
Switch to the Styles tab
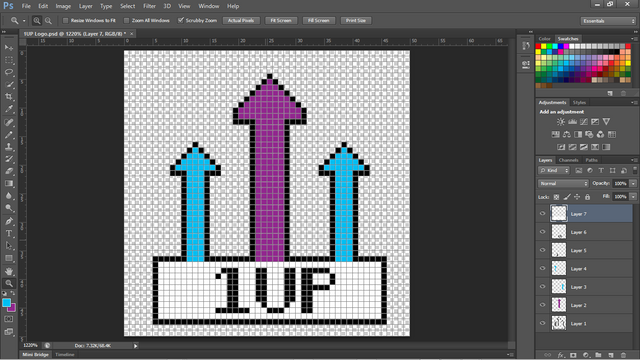click(579, 102)
